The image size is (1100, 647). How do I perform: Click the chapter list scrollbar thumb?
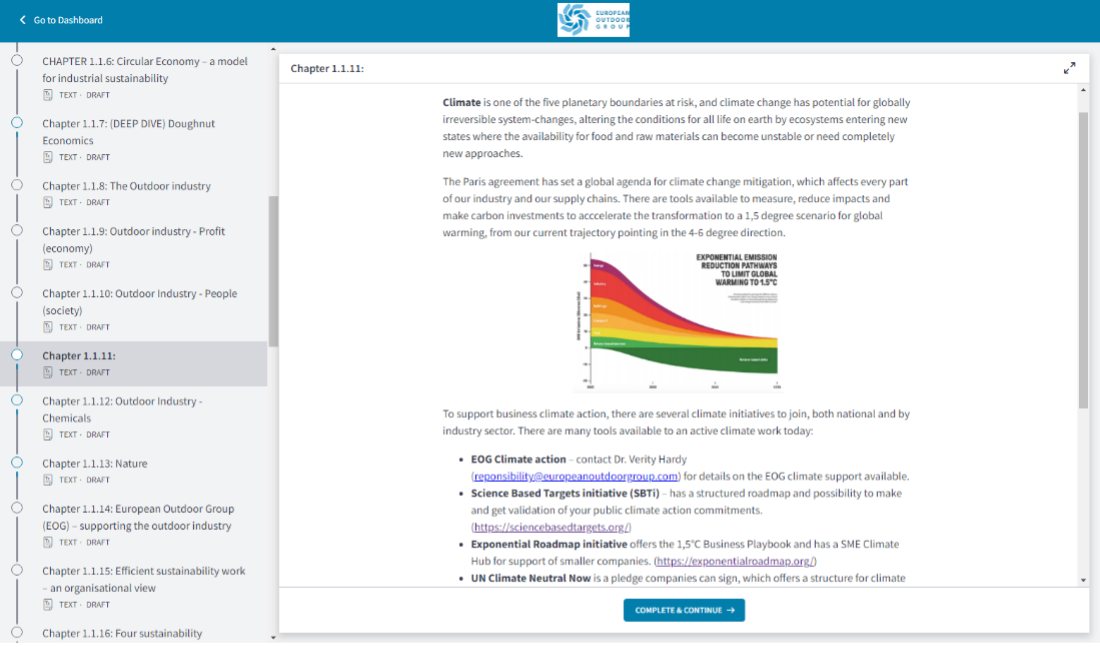pyautogui.click(x=273, y=271)
